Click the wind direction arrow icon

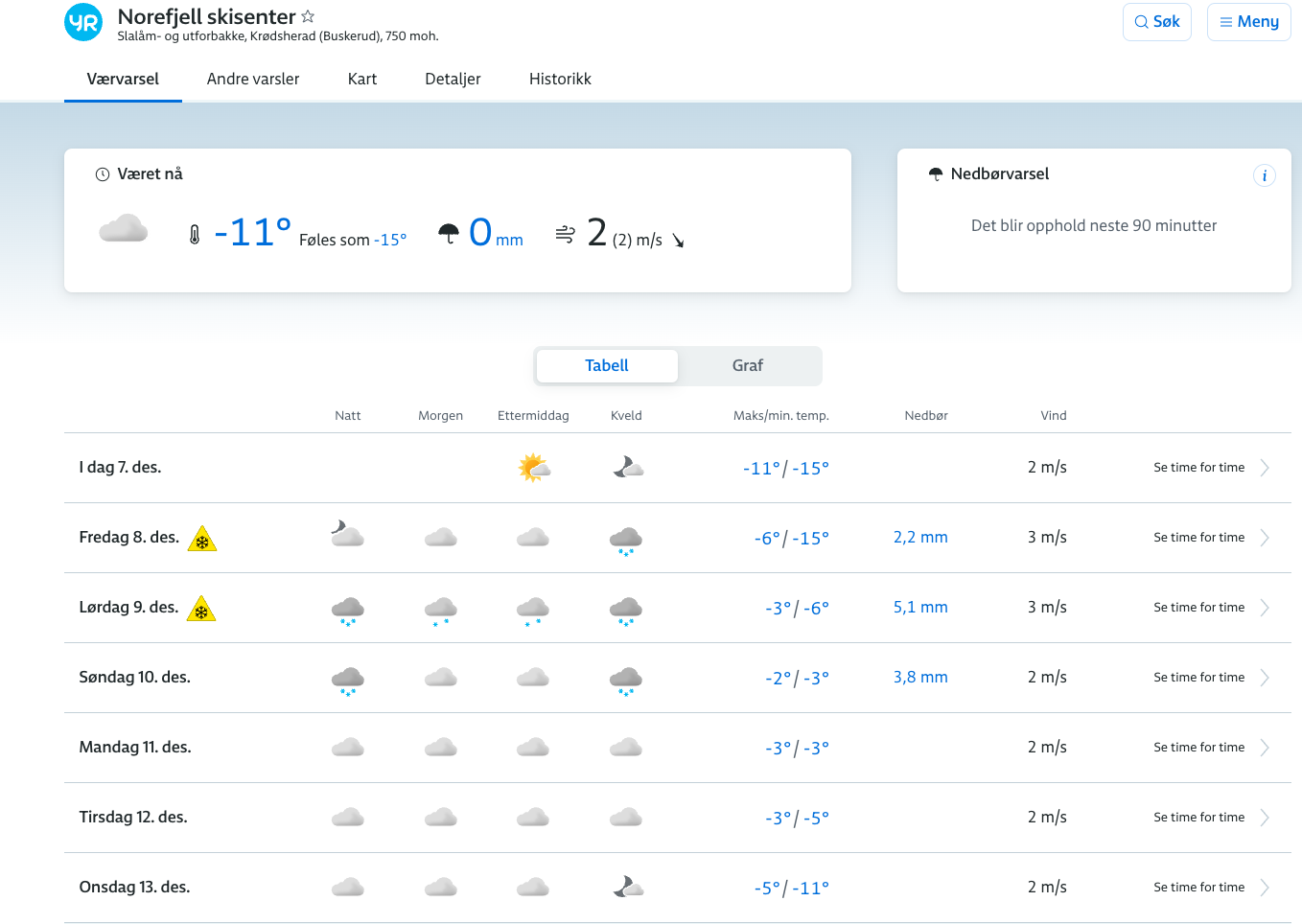pos(678,241)
